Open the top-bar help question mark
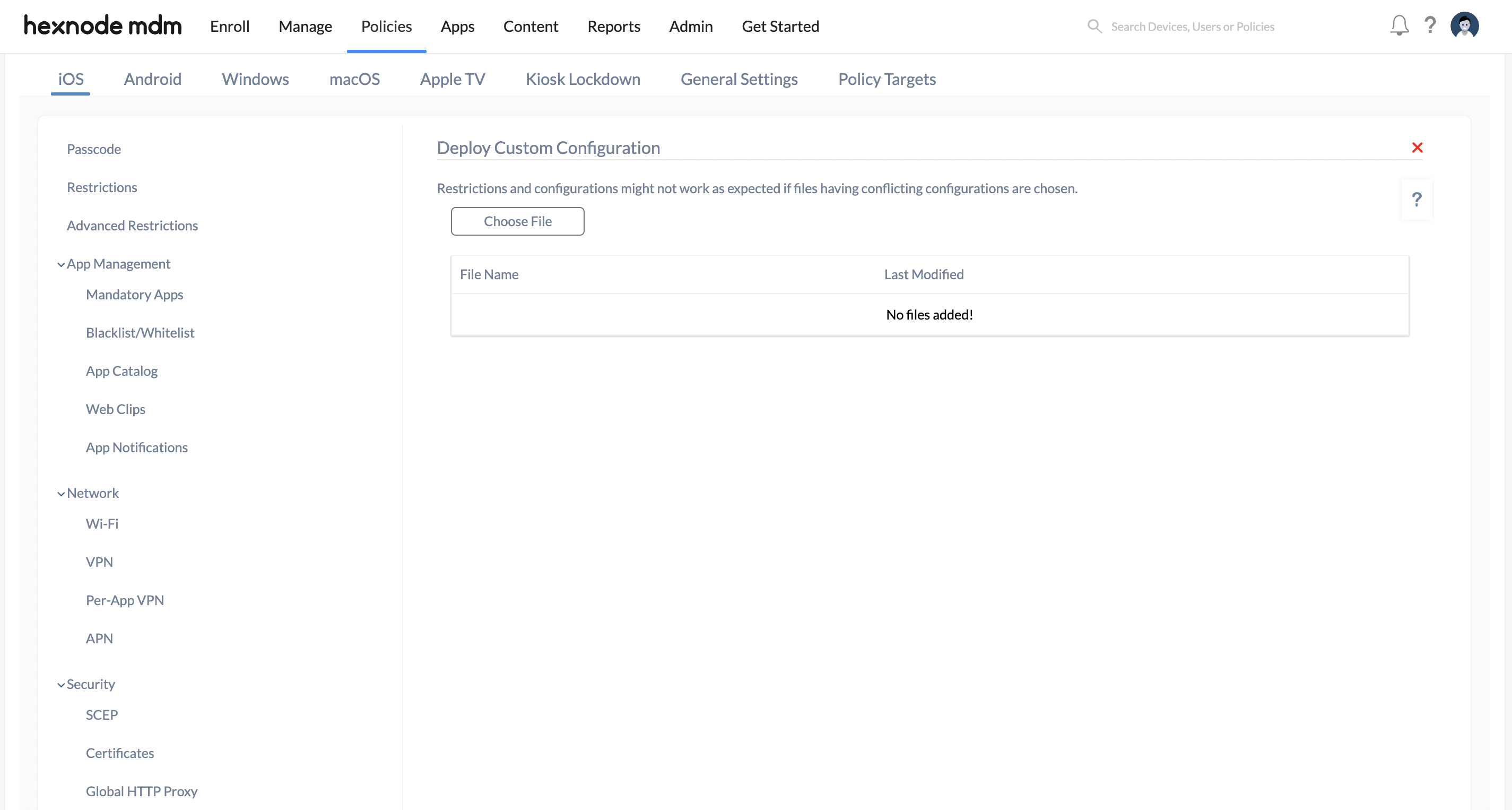The image size is (1512, 810). pos(1430,25)
